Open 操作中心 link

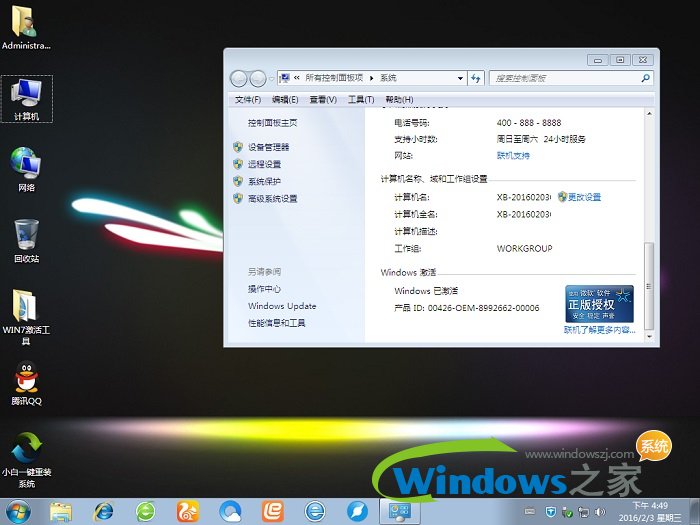(x=264, y=289)
